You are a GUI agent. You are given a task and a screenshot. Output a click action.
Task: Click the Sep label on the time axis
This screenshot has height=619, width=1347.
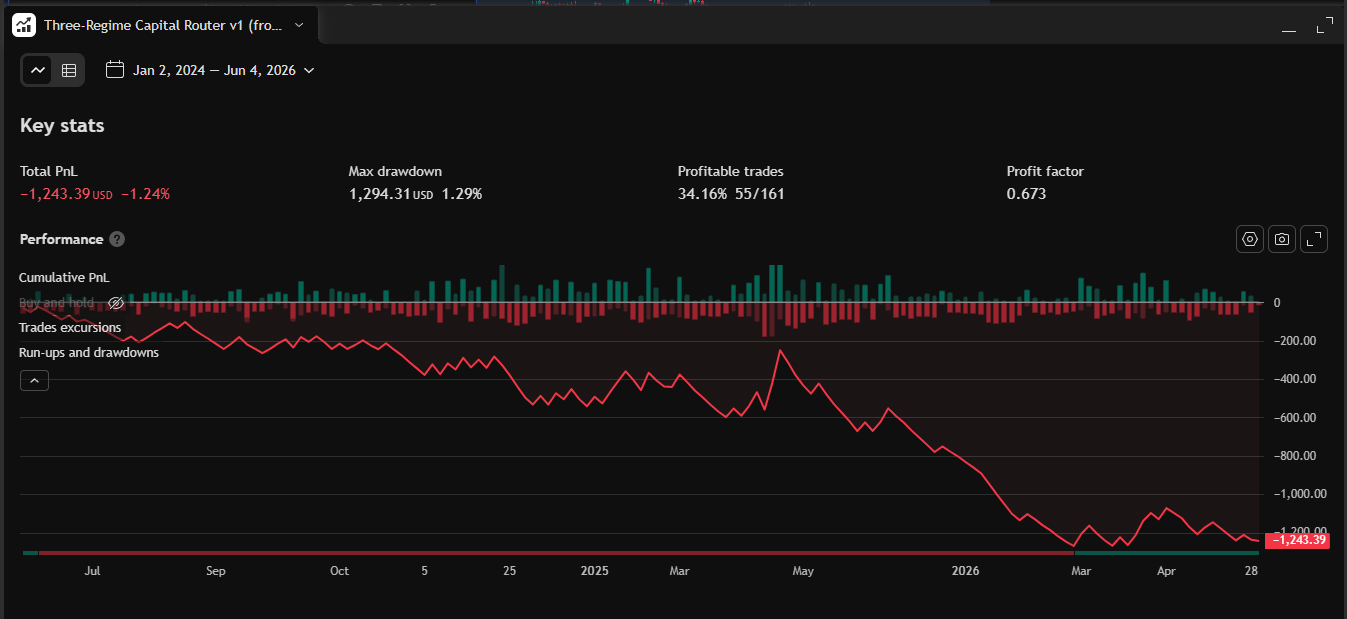(216, 571)
